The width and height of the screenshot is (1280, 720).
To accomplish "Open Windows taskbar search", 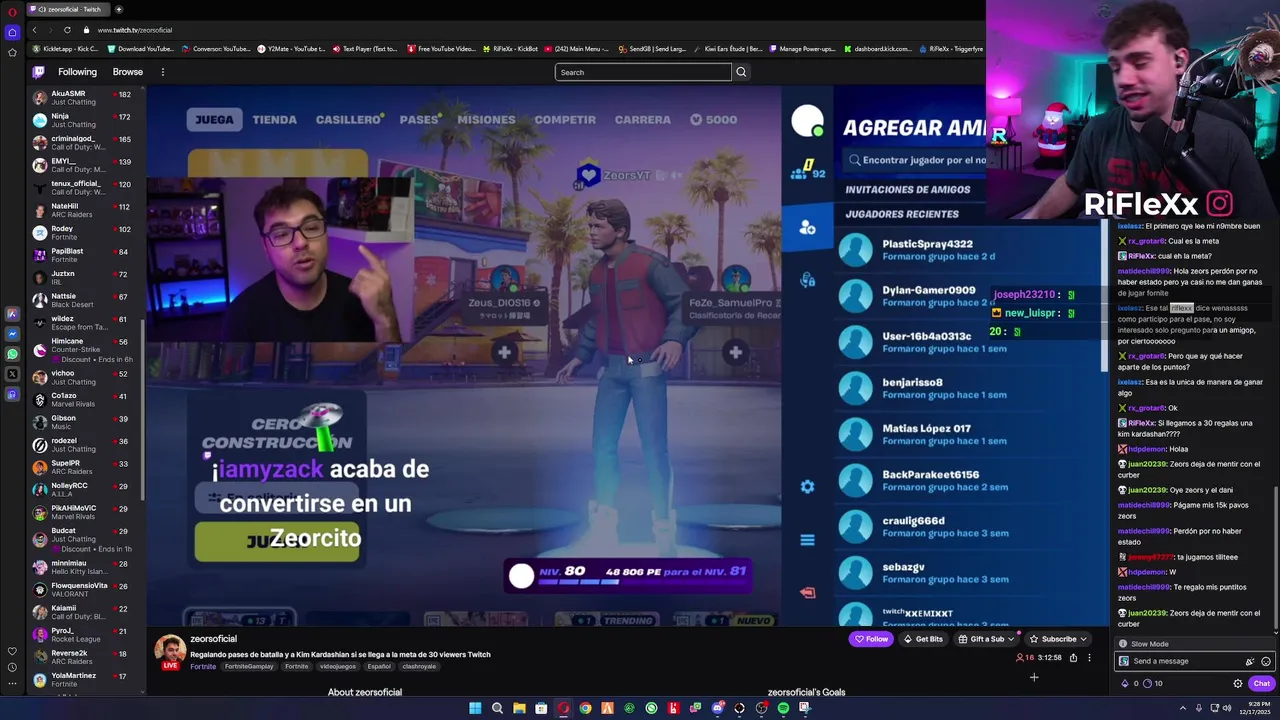I will [497, 708].
